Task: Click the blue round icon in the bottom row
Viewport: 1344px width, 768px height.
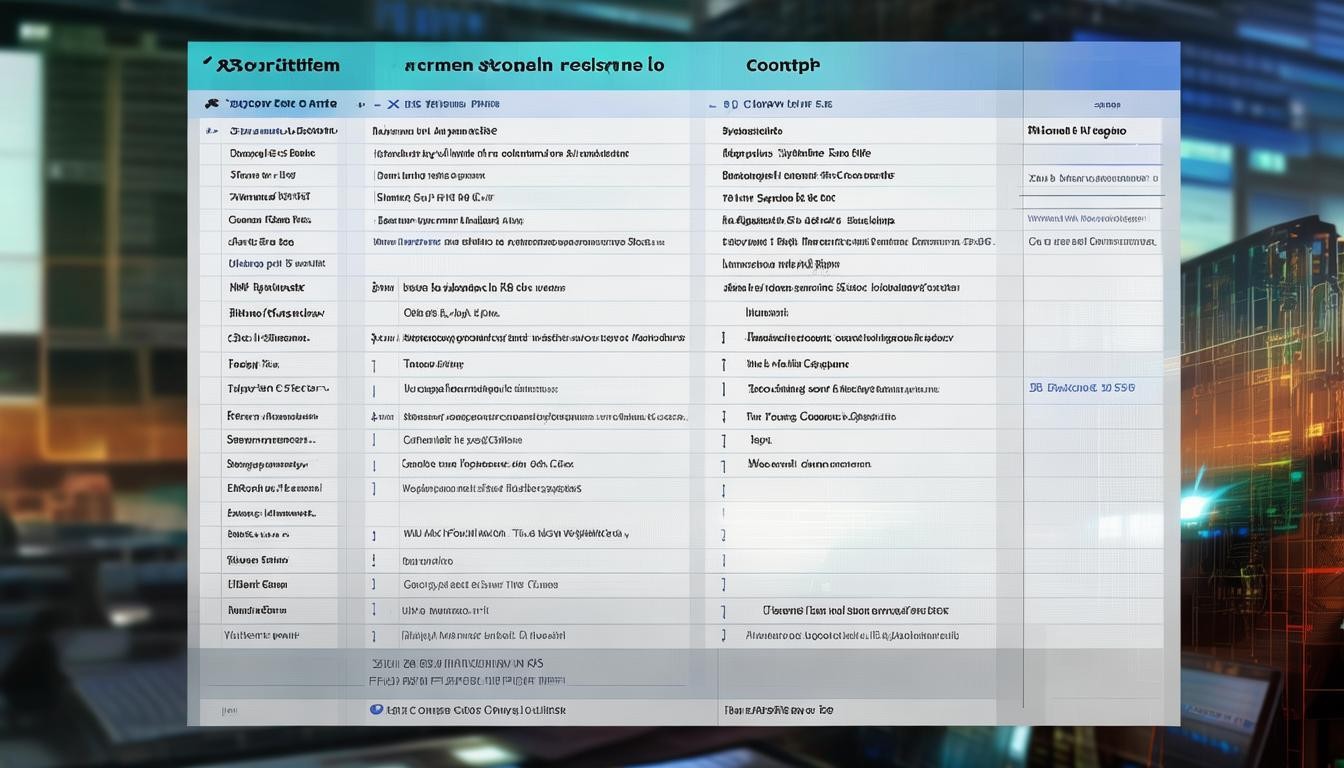Action: (x=376, y=710)
